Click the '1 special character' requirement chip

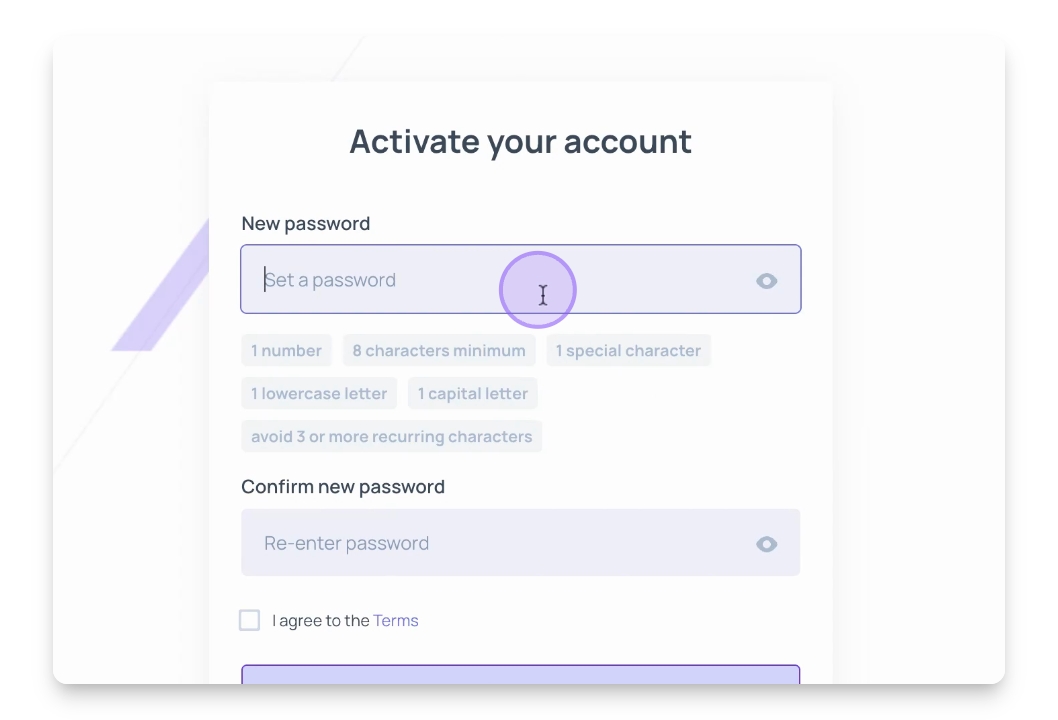[x=628, y=351]
